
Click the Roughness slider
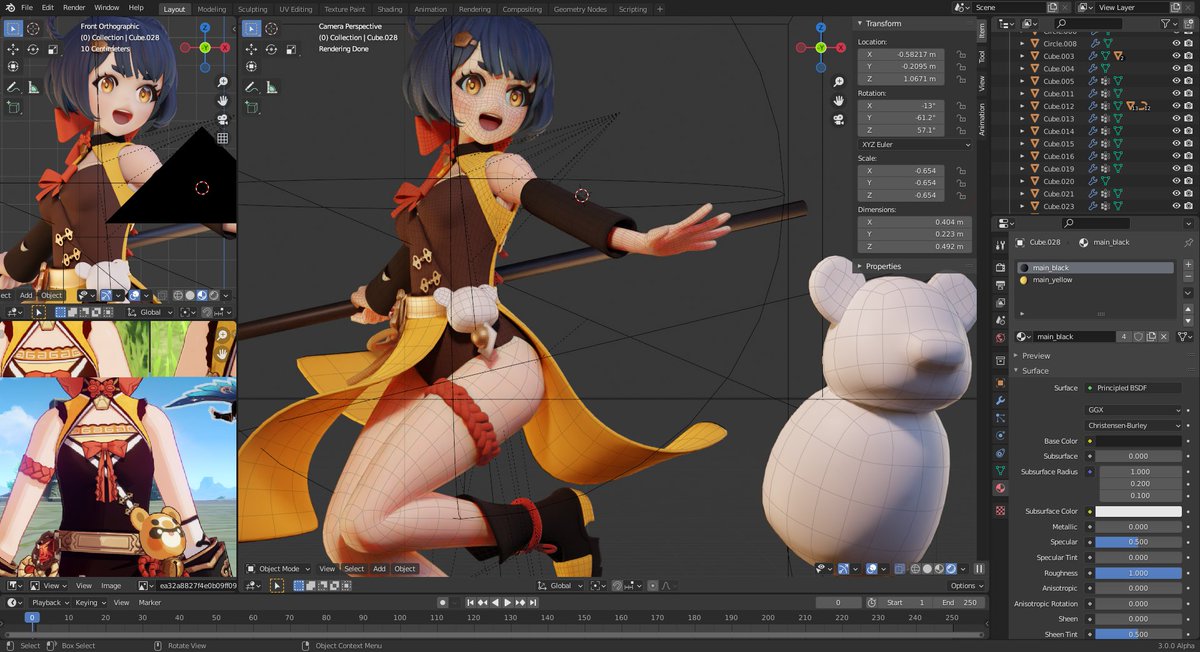(x=1138, y=573)
